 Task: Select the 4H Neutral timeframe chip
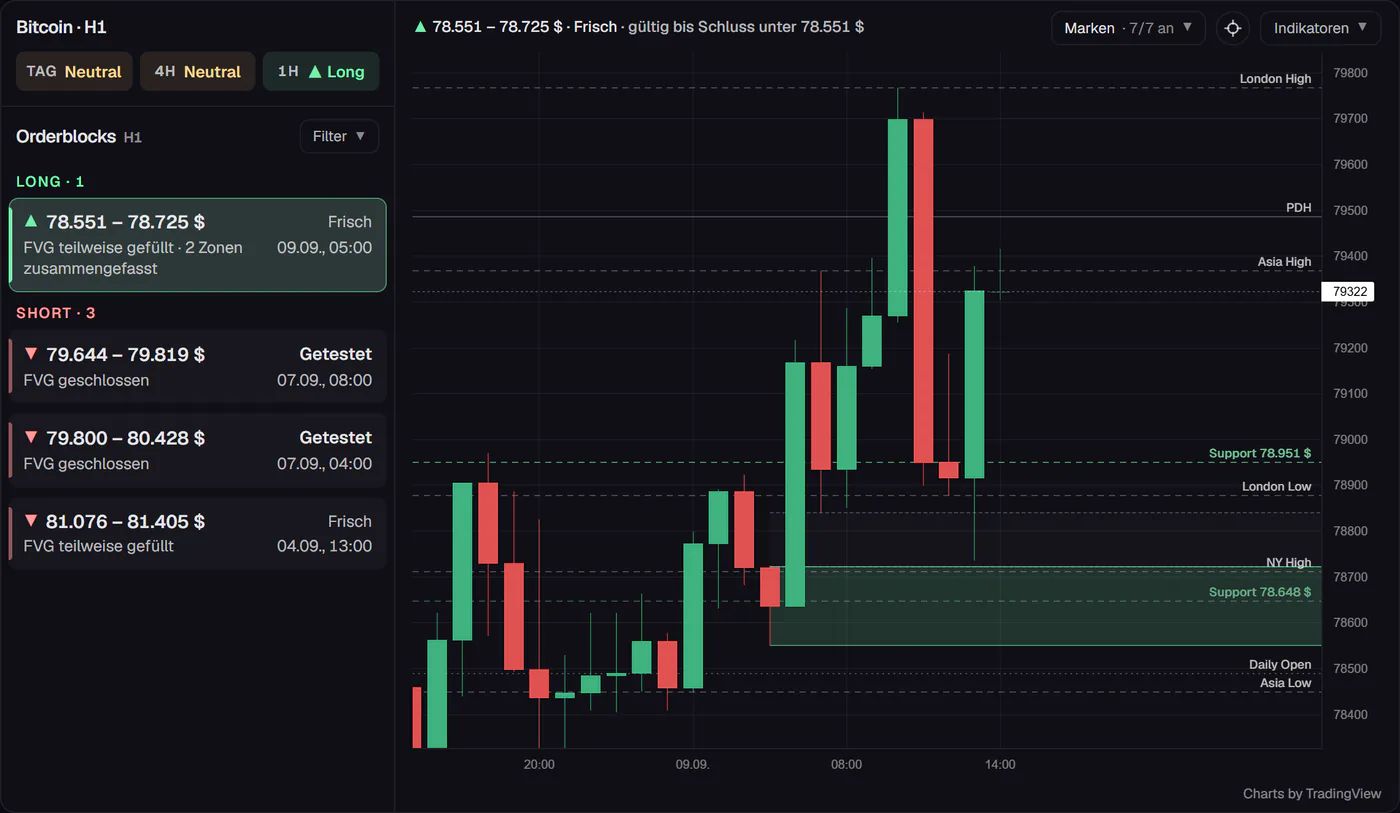[198, 72]
